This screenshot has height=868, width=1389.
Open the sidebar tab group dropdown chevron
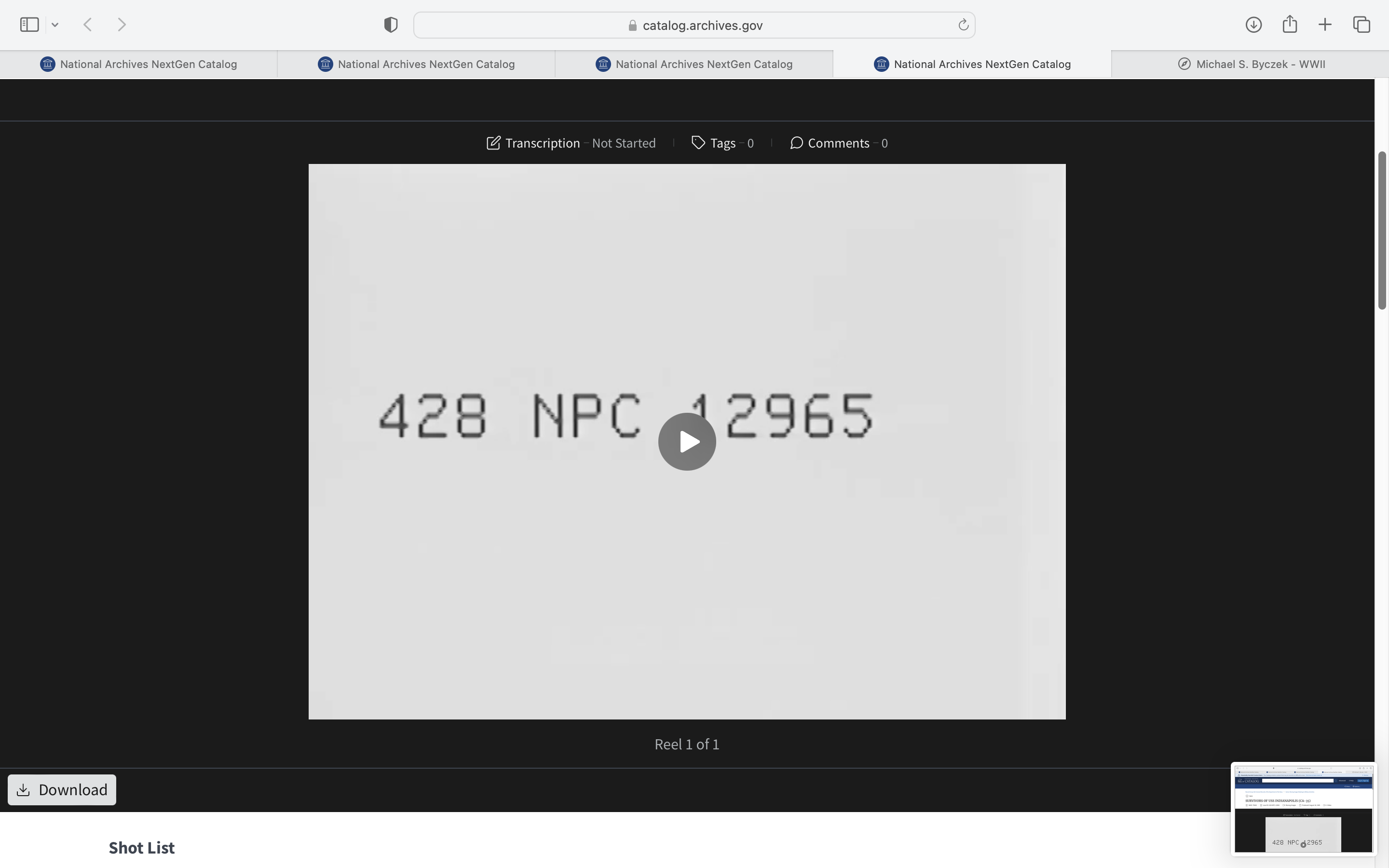55,25
